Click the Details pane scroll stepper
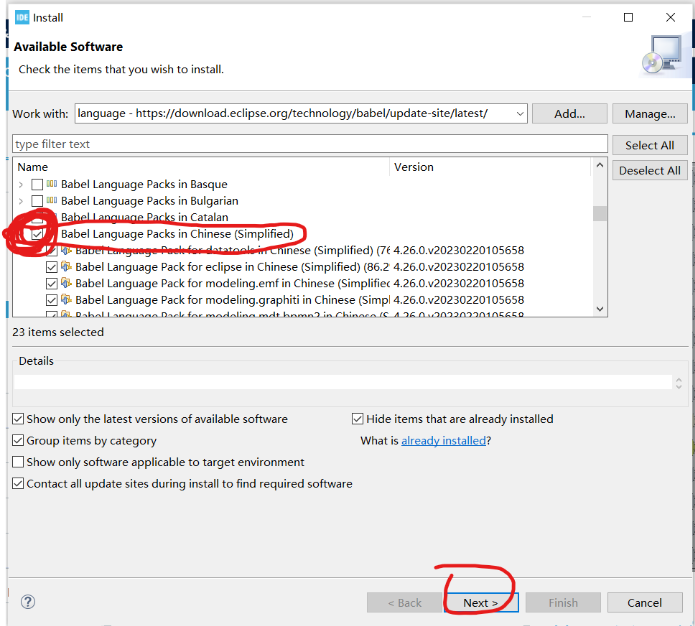695x626 pixels. 679,383
